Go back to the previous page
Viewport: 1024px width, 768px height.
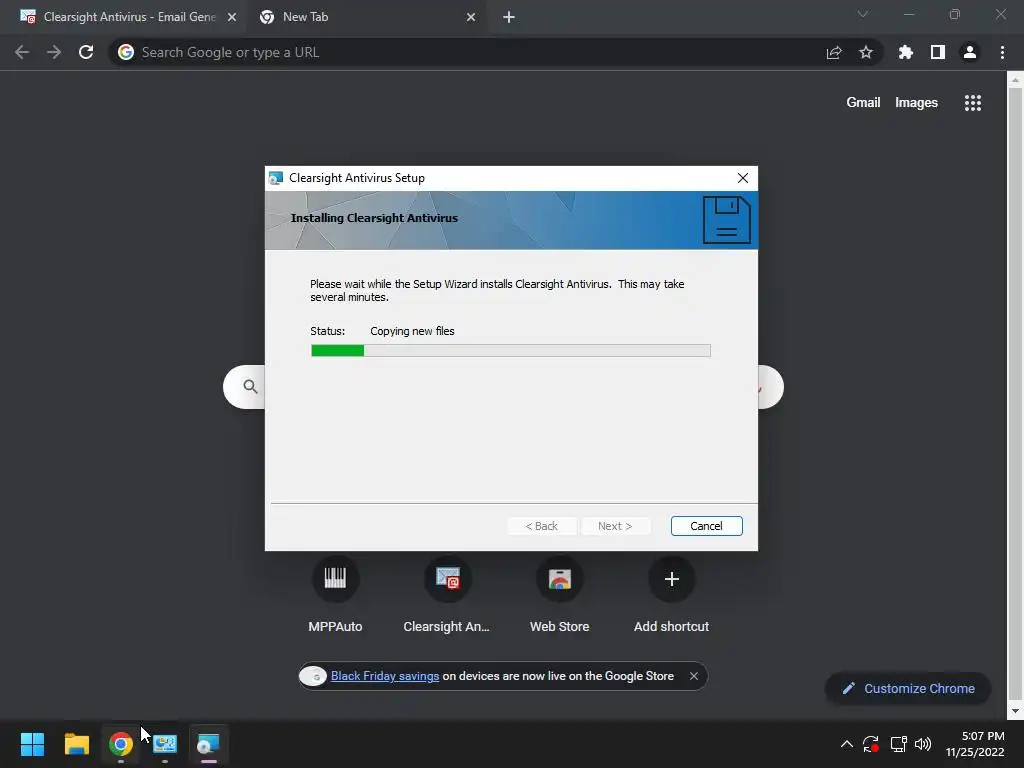22,52
